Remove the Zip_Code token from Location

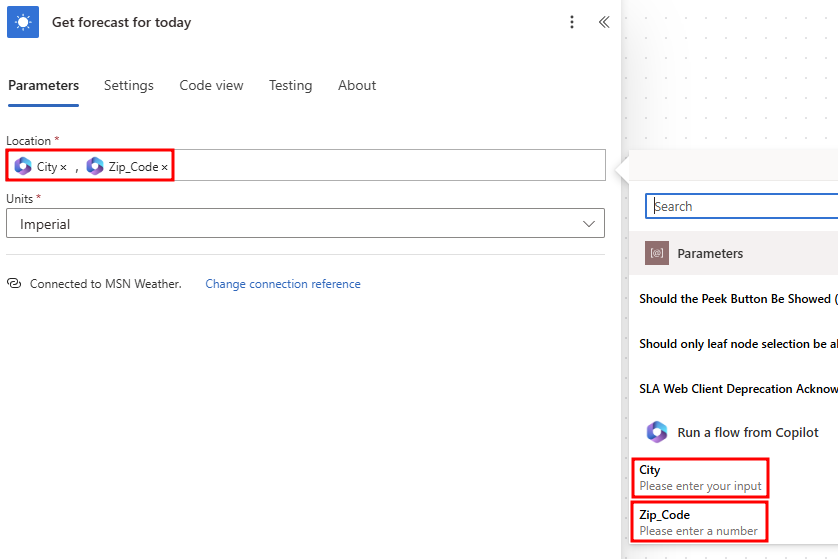tap(165, 167)
